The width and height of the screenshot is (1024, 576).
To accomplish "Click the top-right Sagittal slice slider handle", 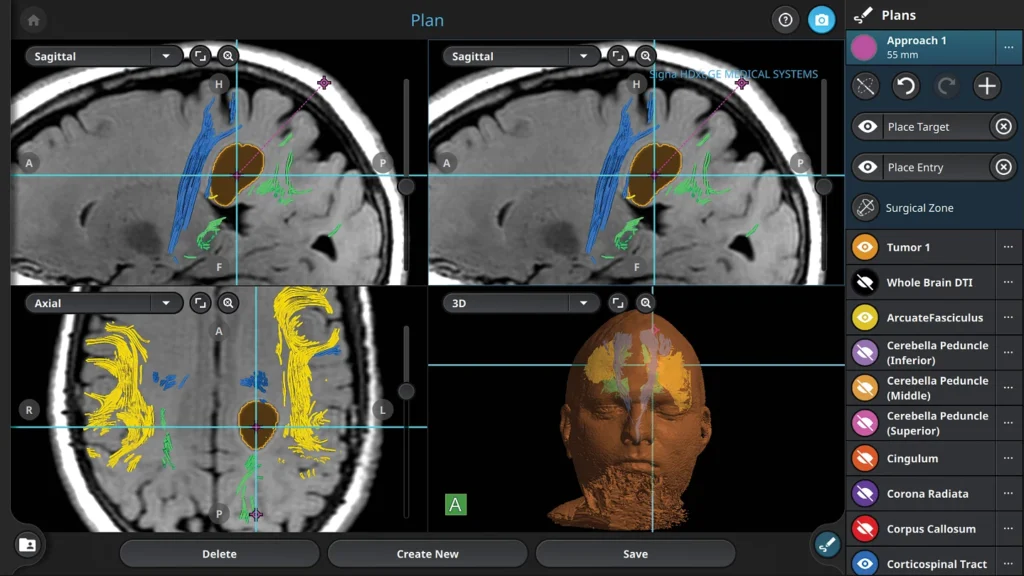I will coord(824,187).
